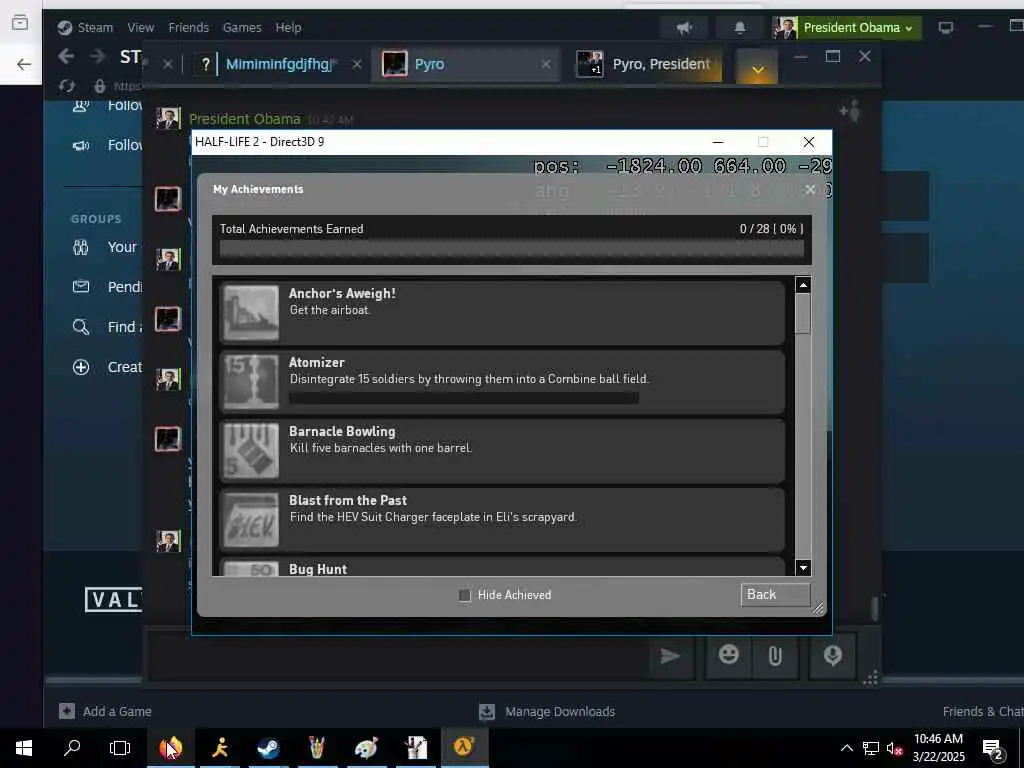Image resolution: width=1024 pixels, height=768 pixels.
Task: Show hidden system tray icons
Action: pyautogui.click(x=846, y=748)
